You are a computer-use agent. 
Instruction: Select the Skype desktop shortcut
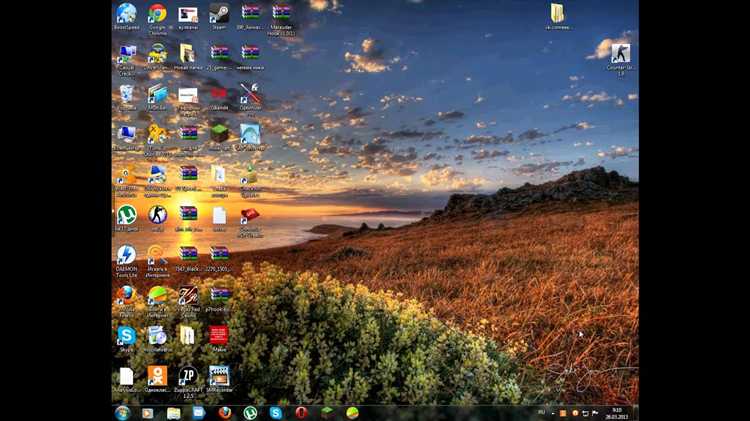coord(126,337)
